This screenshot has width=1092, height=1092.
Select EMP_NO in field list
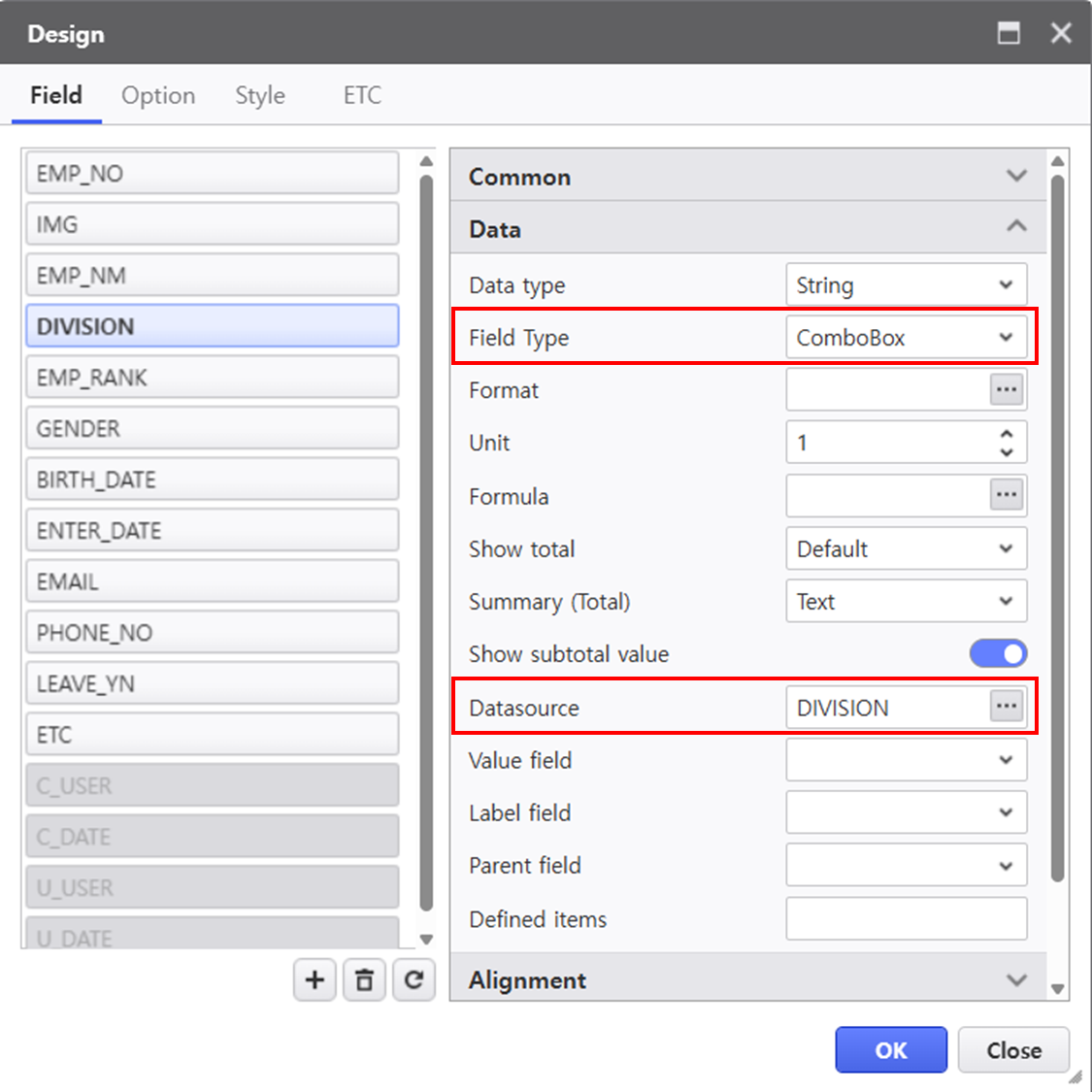[213, 173]
